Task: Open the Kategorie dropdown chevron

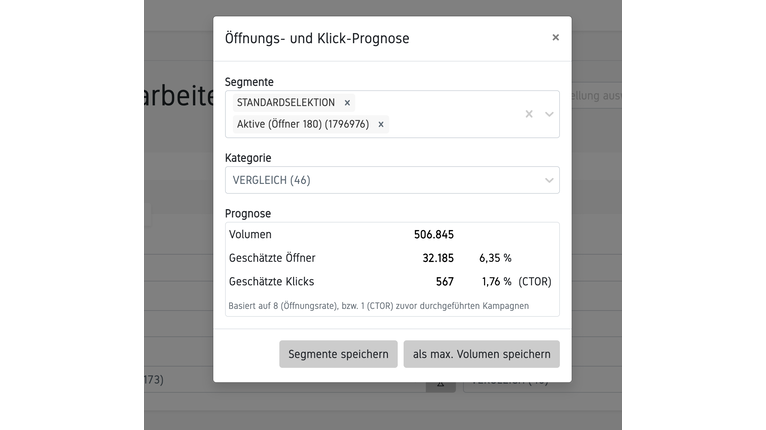Action: pyautogui.click(x=549, y=180)
